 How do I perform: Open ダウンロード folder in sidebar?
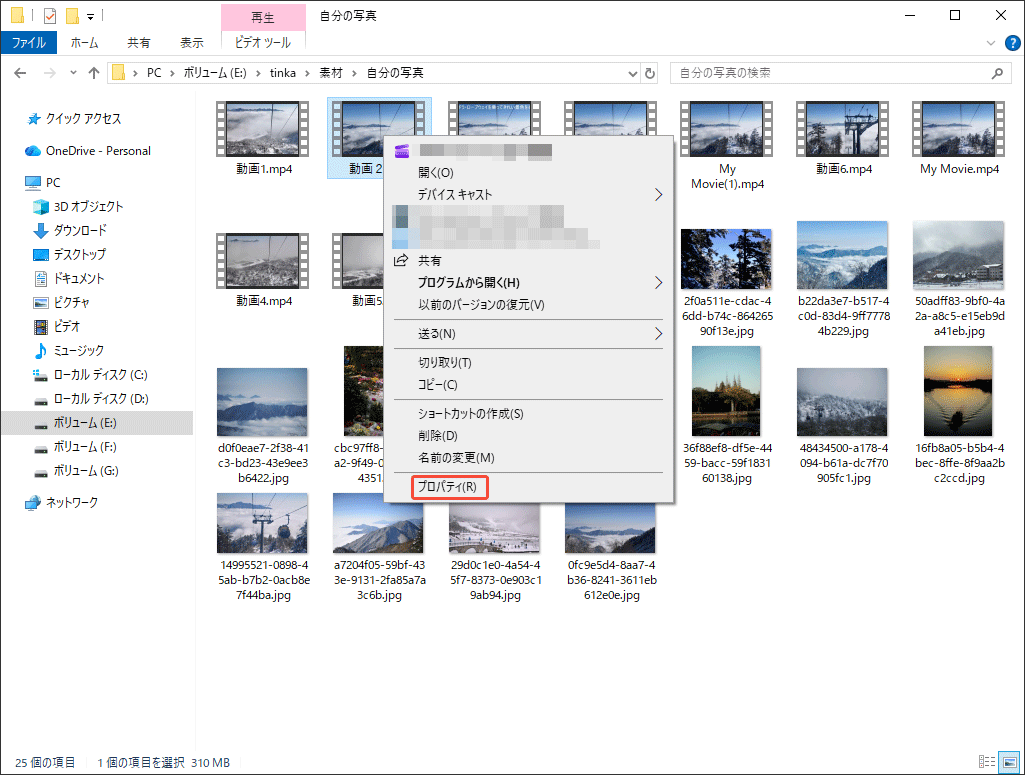tap(69, 230)
